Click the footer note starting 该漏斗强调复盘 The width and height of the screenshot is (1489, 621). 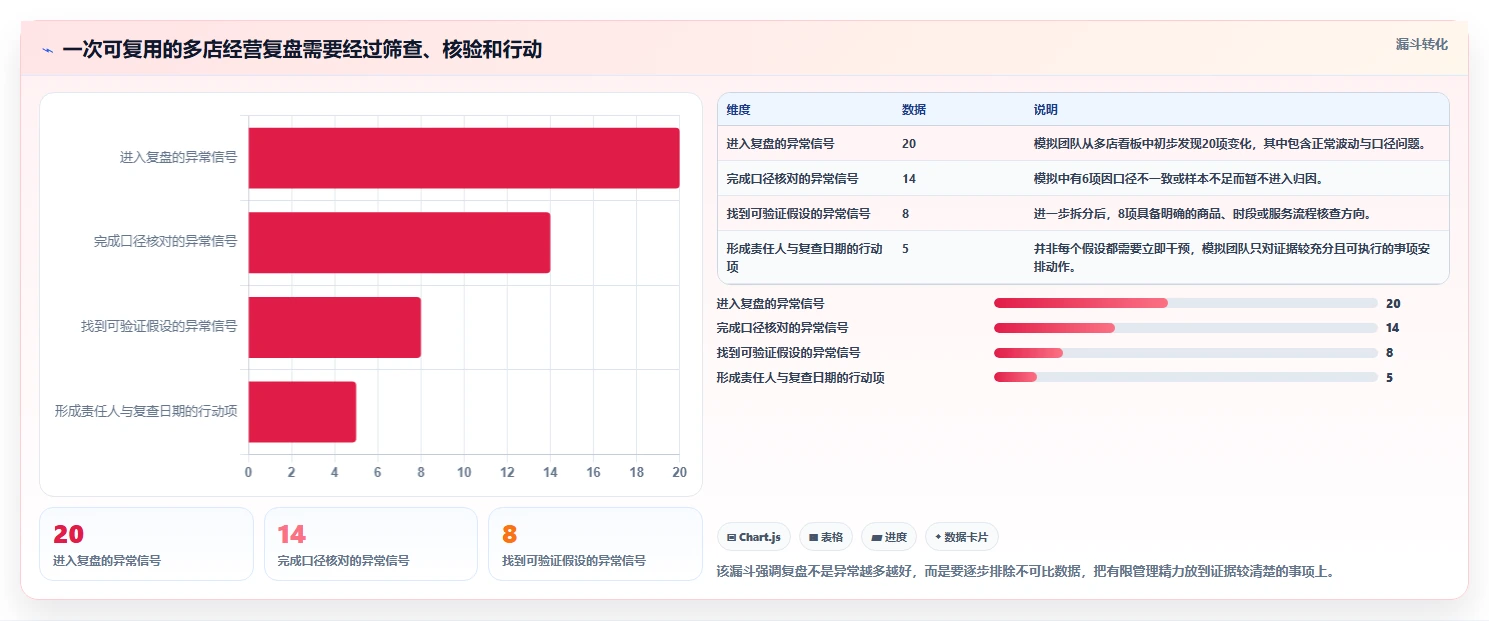pos(1026,573)
